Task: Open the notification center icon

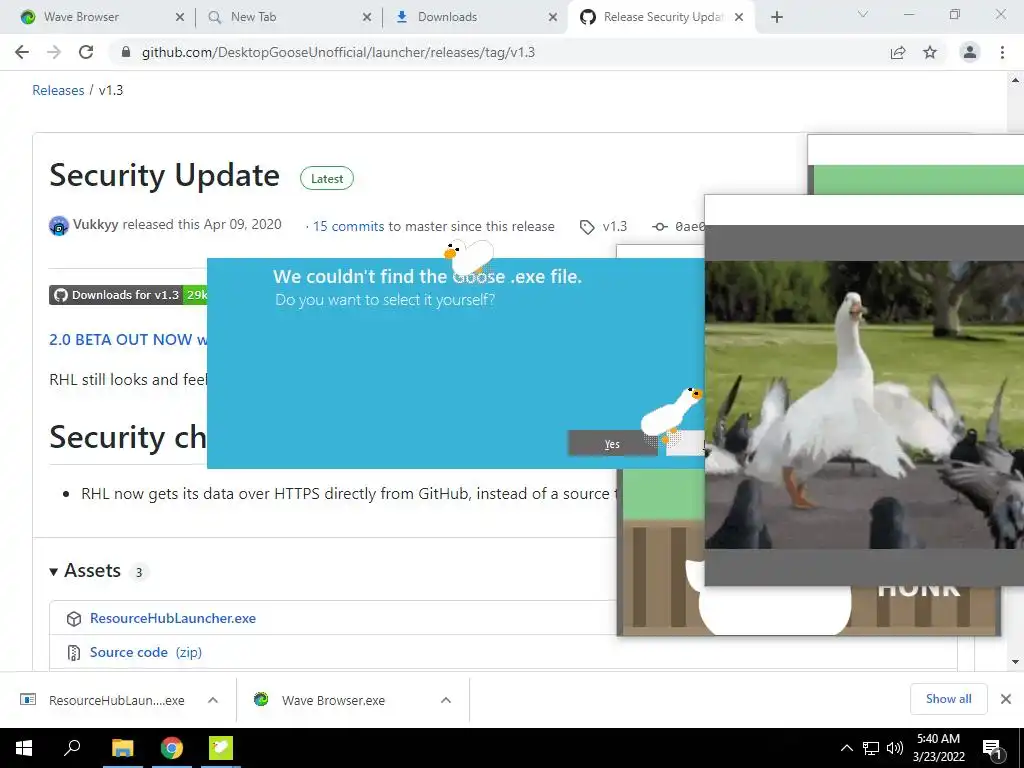Action: click(993, 749)
